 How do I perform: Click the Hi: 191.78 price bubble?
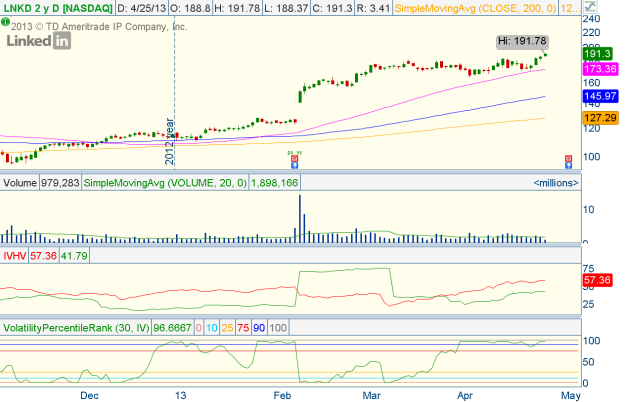(x=523, y=41)
